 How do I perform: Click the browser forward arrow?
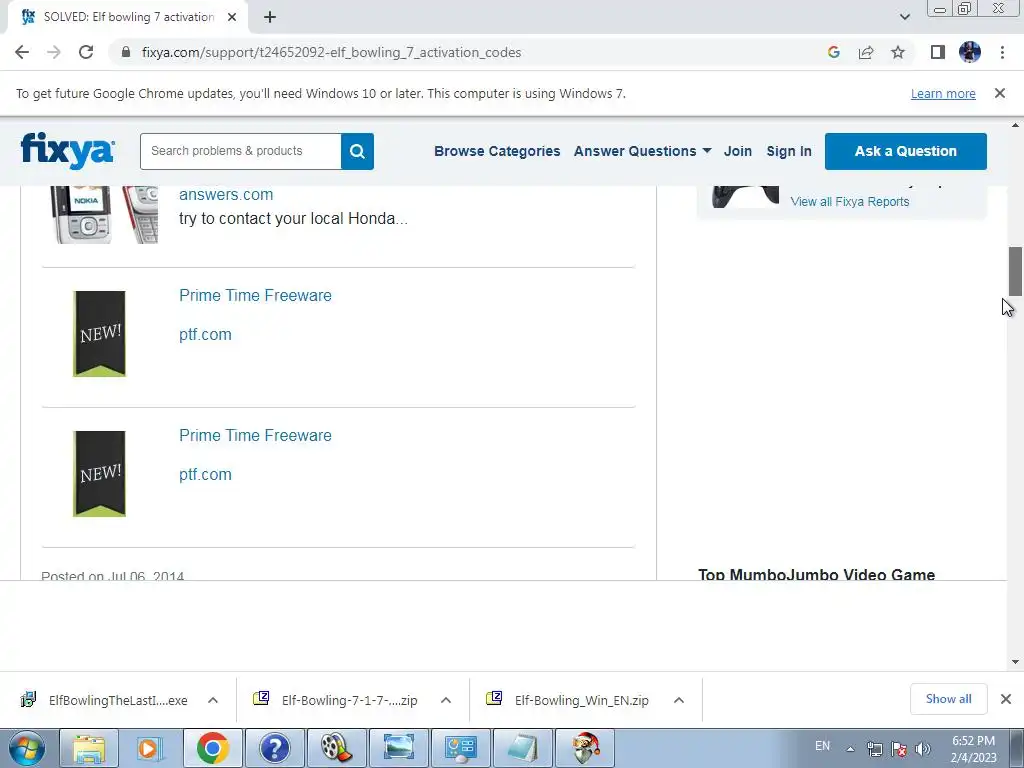[54, 52]
